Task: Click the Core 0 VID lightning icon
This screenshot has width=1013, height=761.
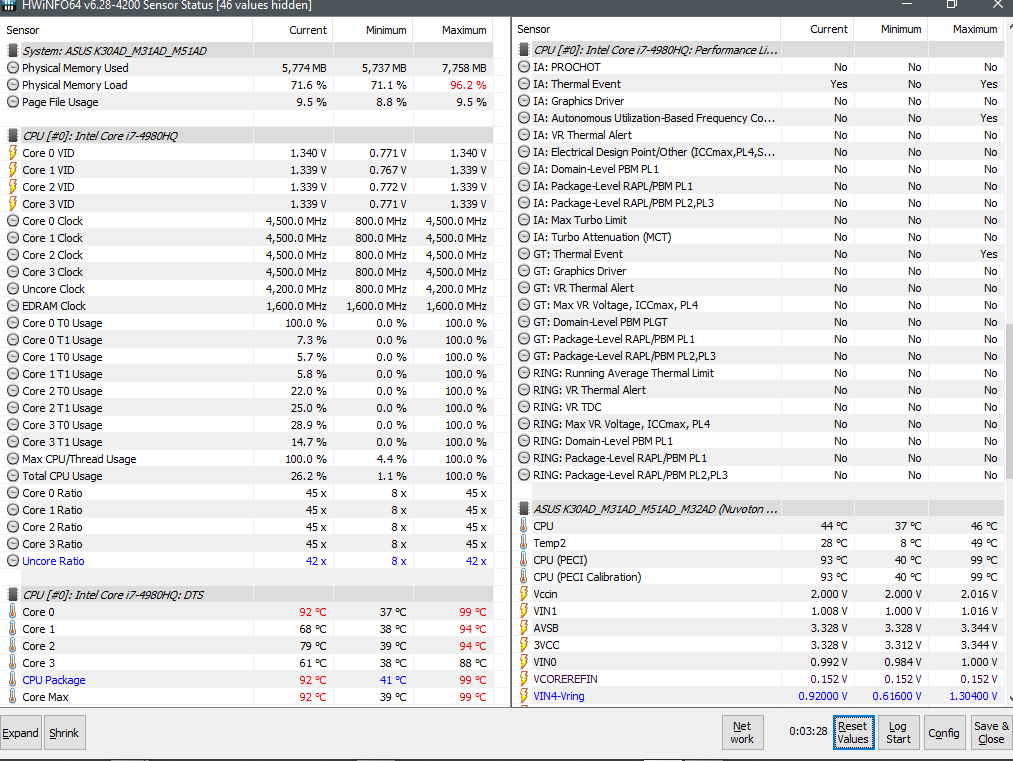Action: (12, 153)
